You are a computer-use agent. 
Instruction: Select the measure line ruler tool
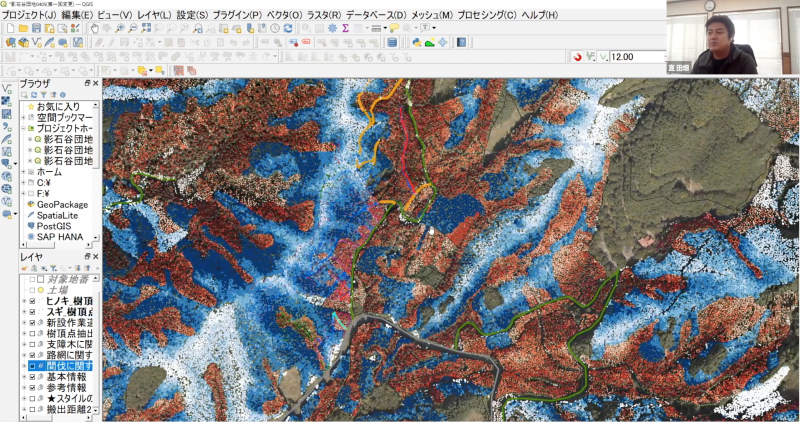point(376,29)
